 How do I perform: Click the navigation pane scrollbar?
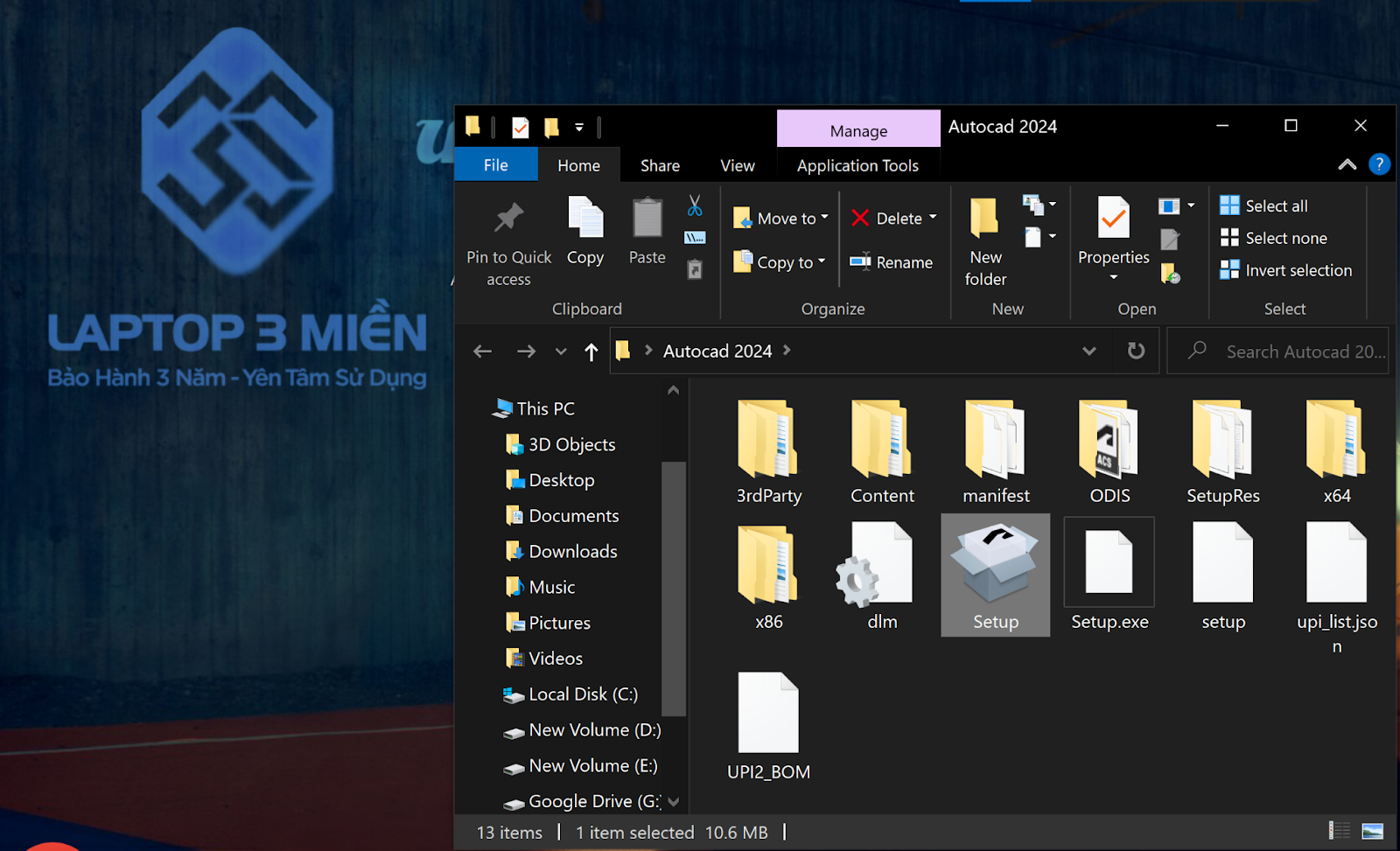tap(673, 588)
